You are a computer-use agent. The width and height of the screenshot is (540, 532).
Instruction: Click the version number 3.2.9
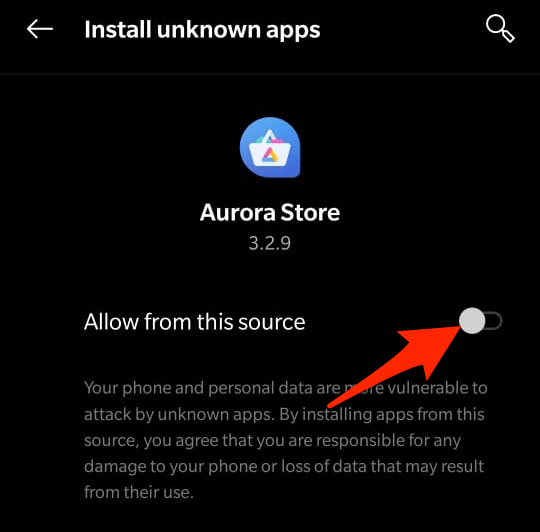coord(270,243)
